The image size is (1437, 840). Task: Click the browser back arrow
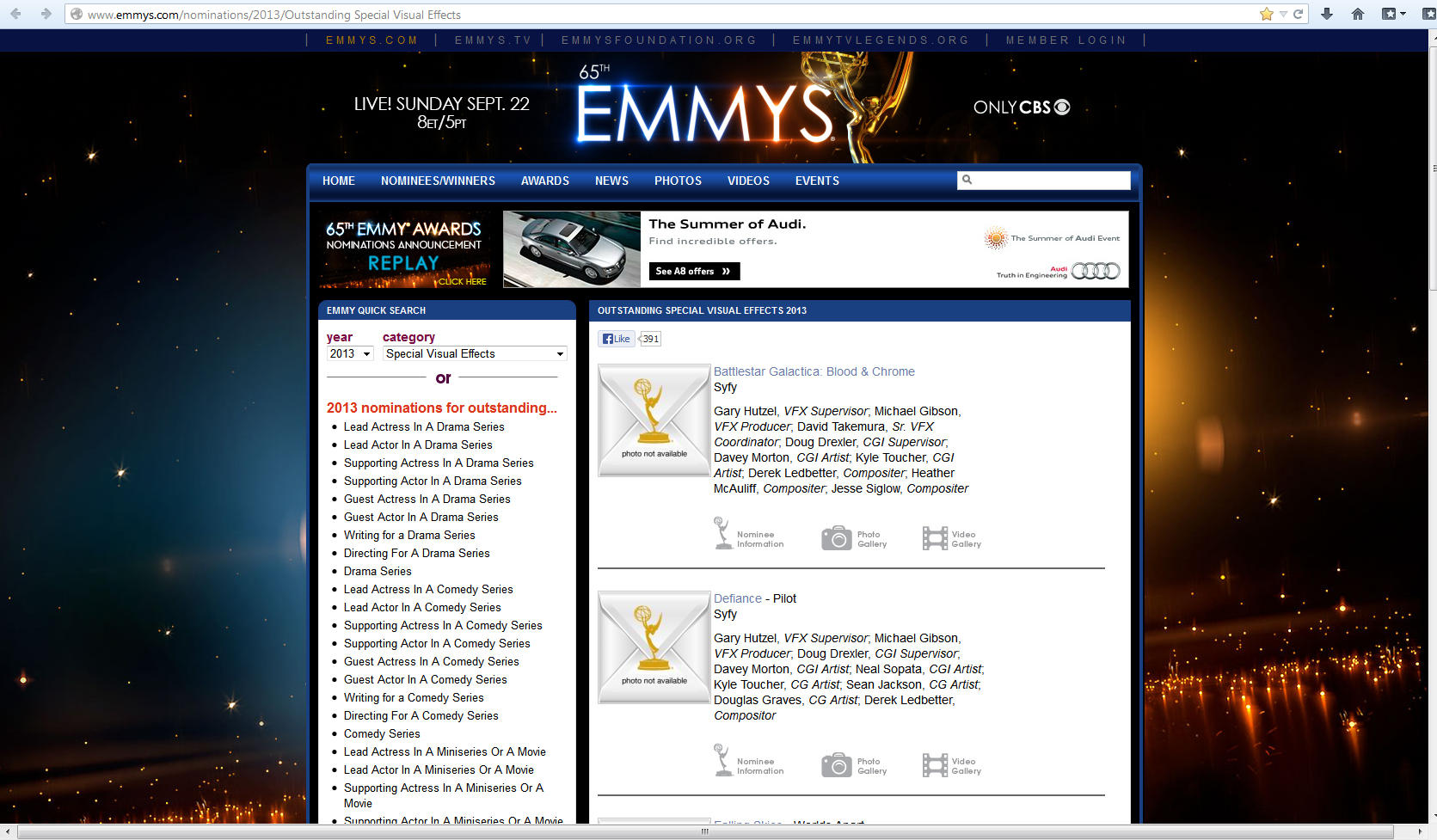pos(15,14)
